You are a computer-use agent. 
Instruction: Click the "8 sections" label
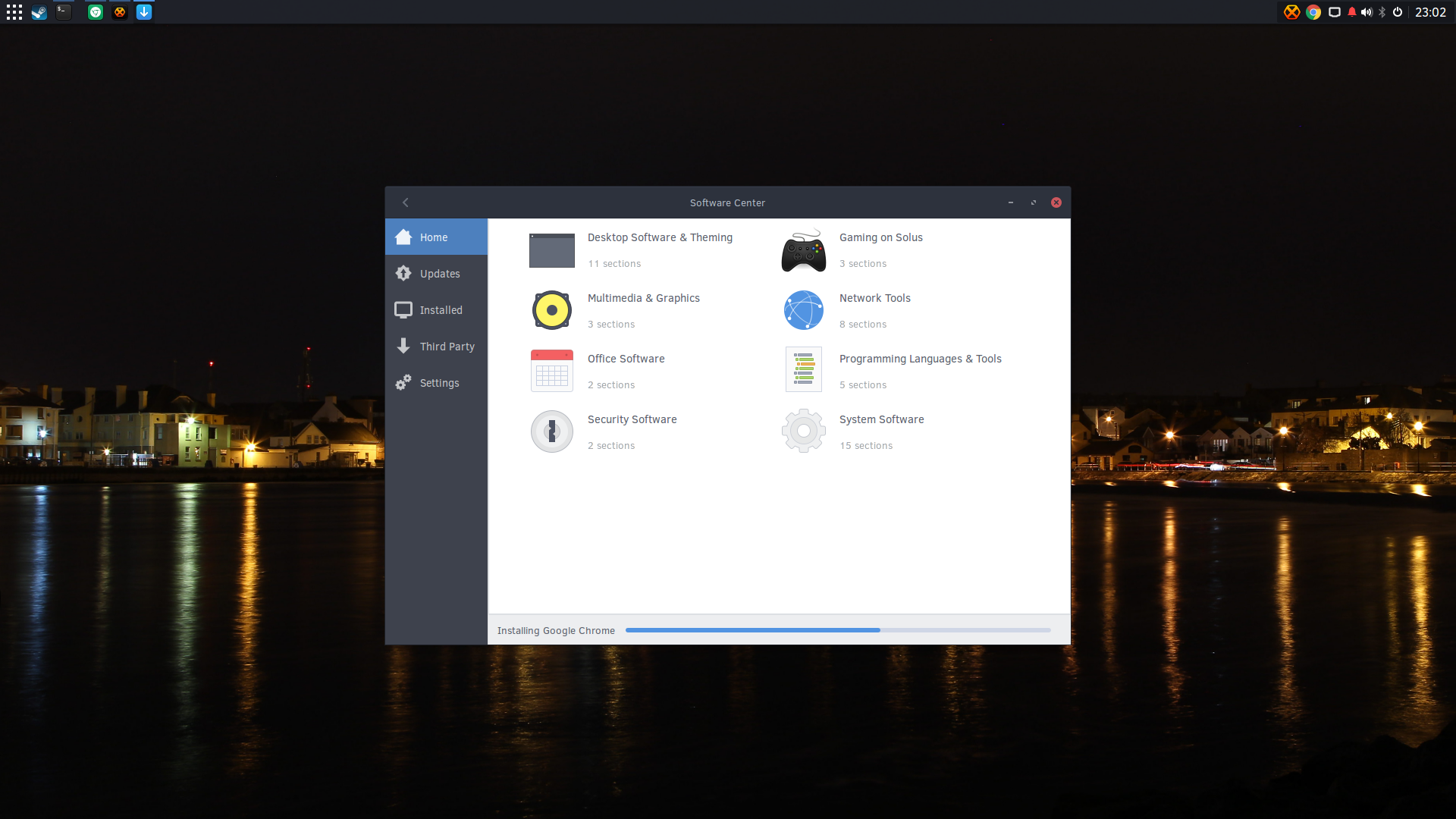coord(863,325)
